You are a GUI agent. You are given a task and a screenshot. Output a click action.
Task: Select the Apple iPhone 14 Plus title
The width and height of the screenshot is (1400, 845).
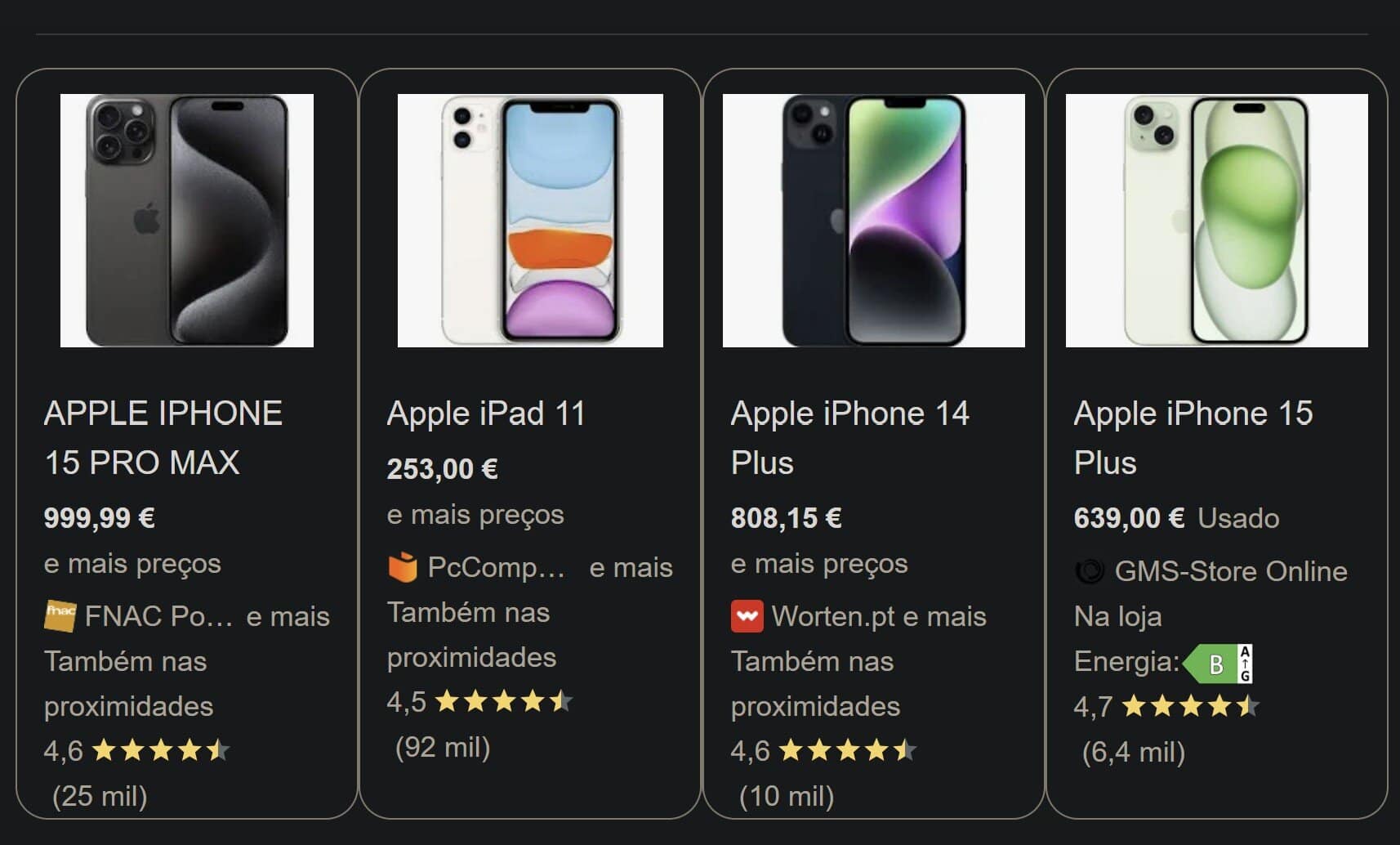click(849, 438)
